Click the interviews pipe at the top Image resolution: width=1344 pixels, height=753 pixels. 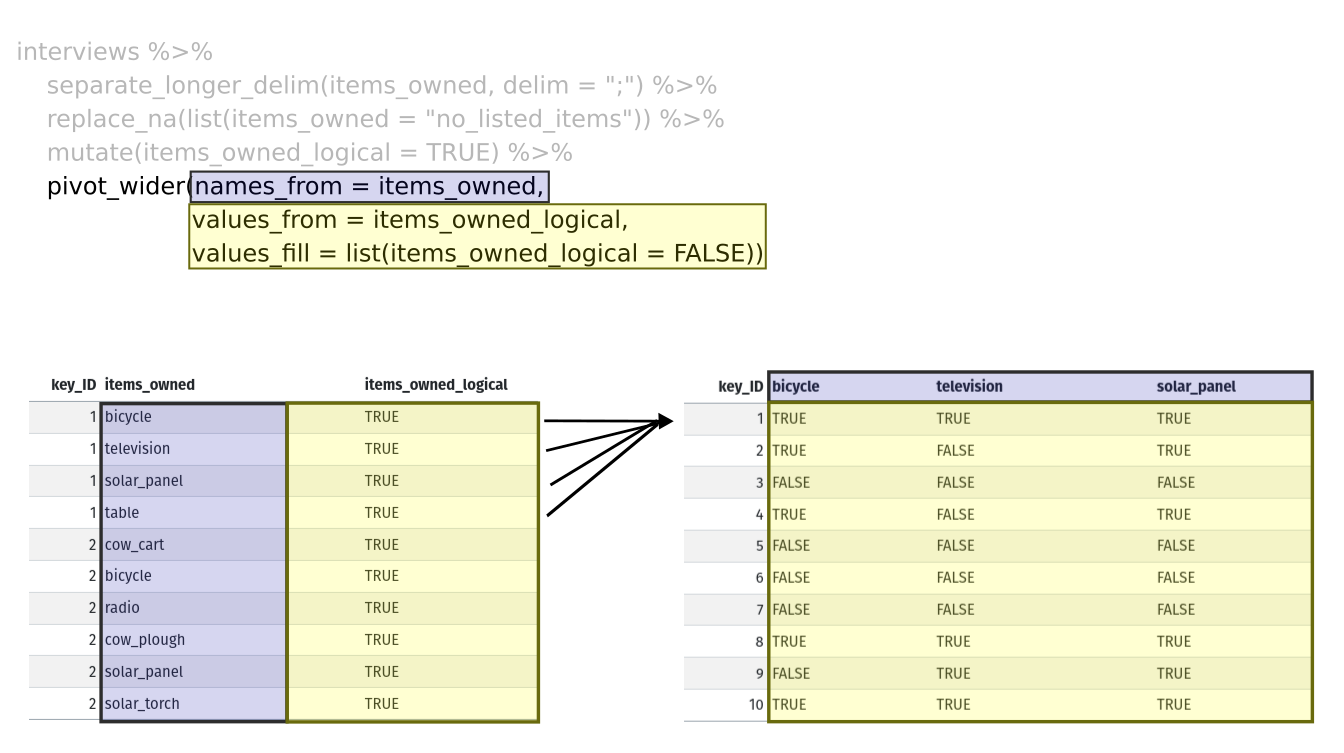[80, 51]
